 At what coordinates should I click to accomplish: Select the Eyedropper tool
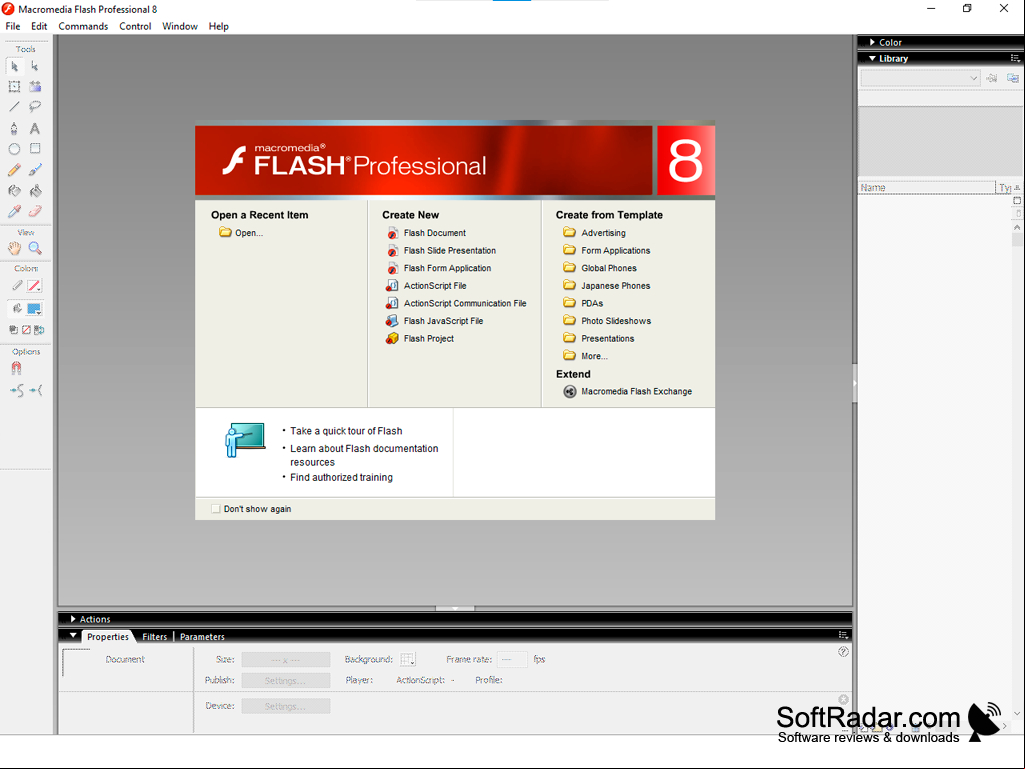coord(14,211)
